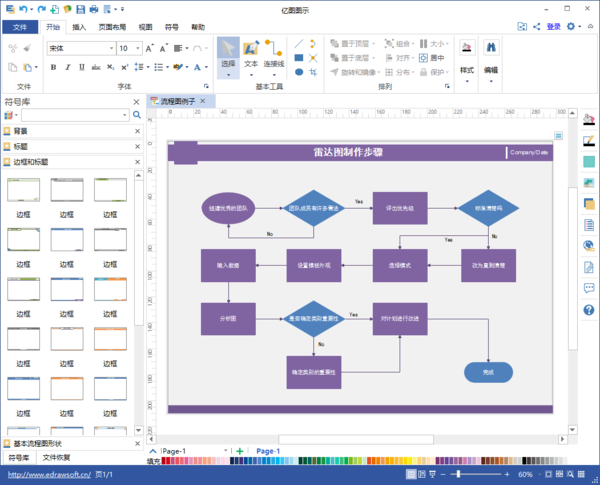Open the edrawsoft.cn website link
This screenshot has height=485, width=600.
pos(49,475)
